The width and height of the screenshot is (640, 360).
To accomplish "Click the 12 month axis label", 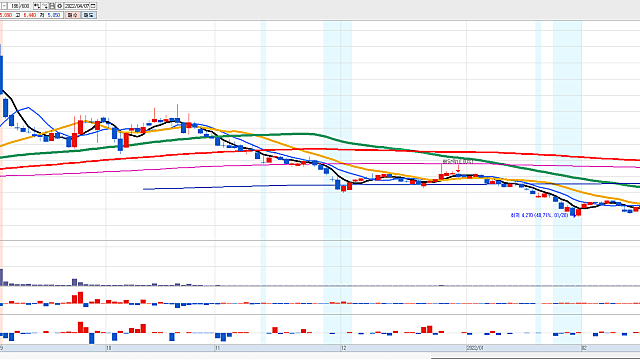I will click(x=344, y=348).
